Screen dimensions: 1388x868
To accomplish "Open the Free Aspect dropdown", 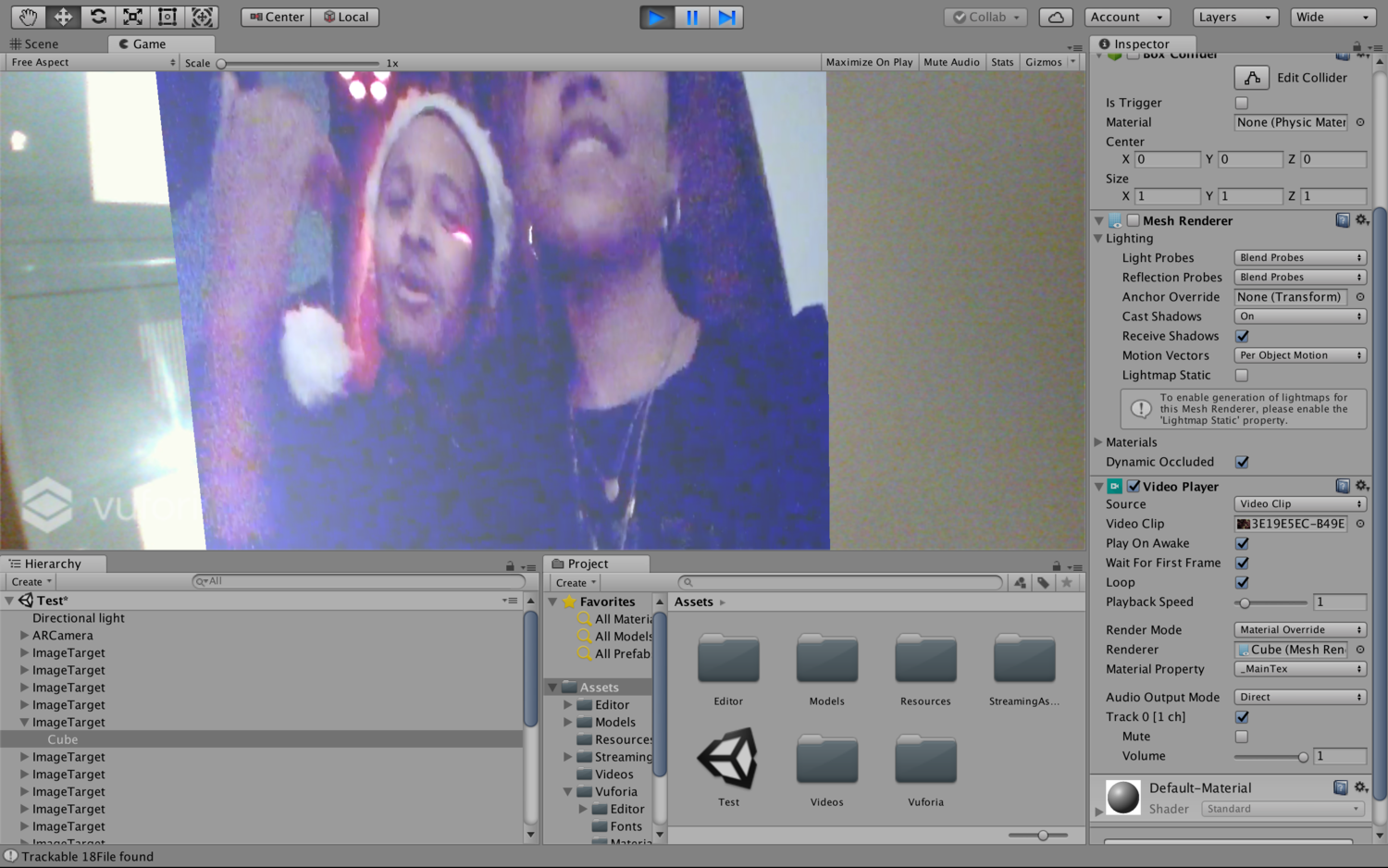I will [92, 62].
